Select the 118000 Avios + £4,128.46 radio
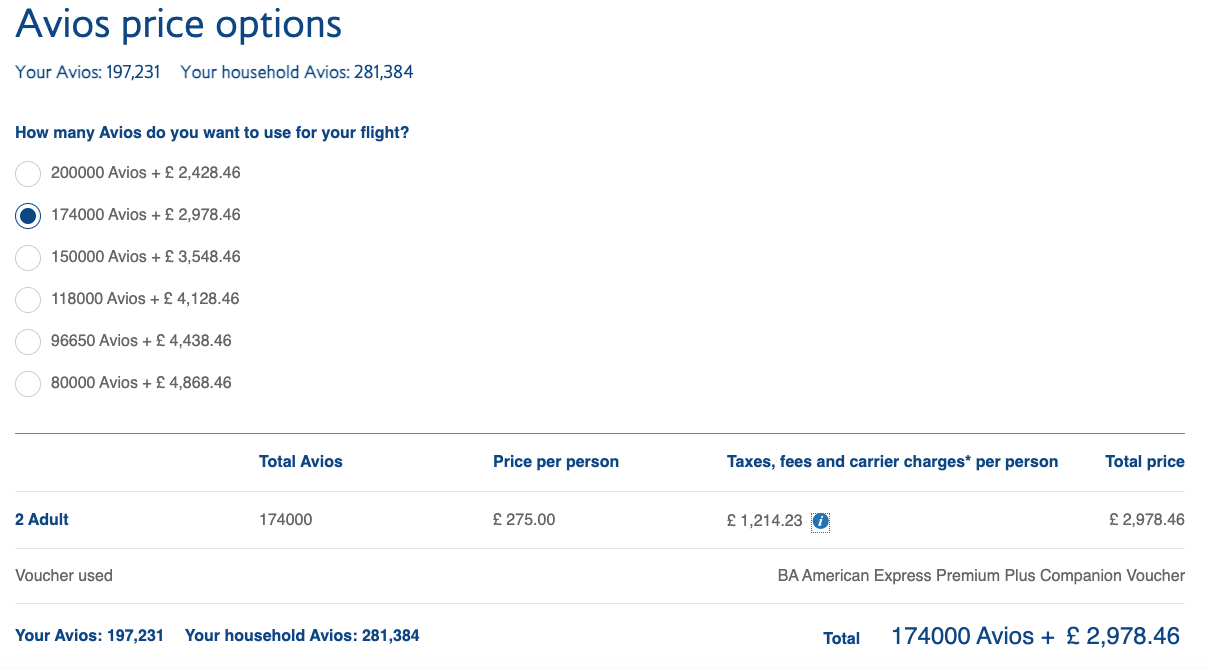The width and height of the screenshot is (1209, 670). click(x=29, y=299)
